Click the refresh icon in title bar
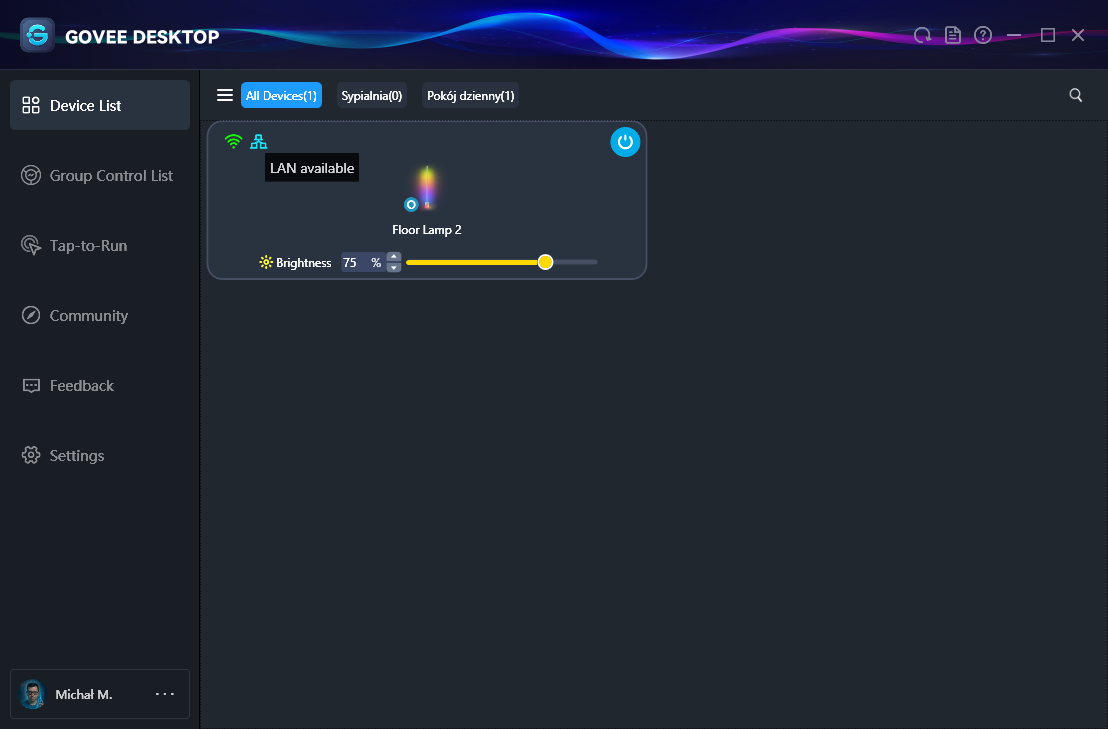This screenshot has height=729, width=1108. click(922, 35)
